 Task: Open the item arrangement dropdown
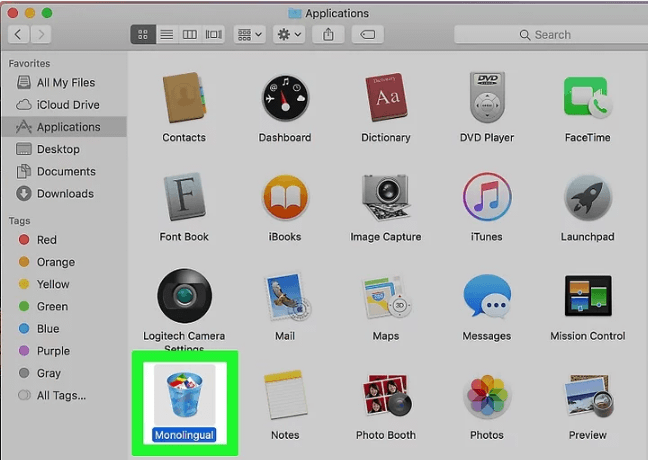click(x=250, y=34)
